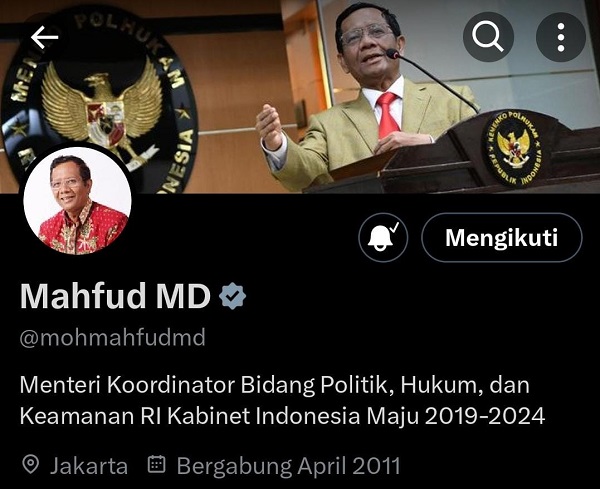Go back using the left arrow

click(x=44, y=37)
